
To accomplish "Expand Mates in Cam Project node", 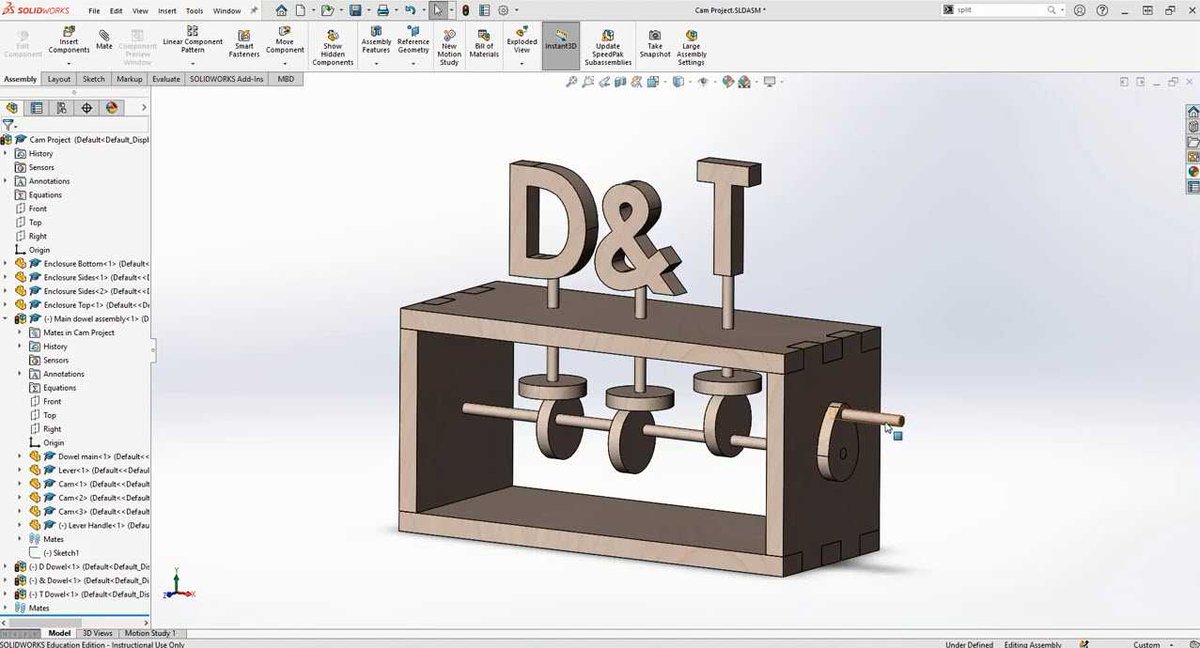I will tap(19, 332).
